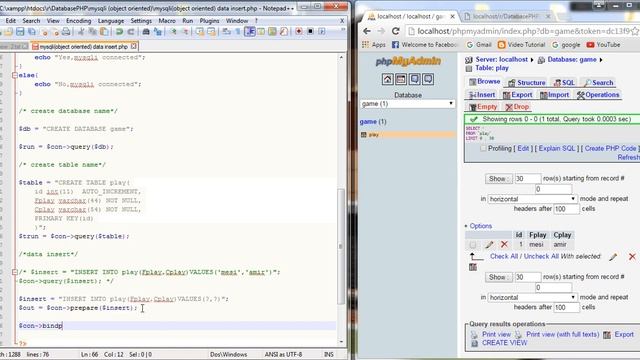Click the red Record Macro icon
This screenshot has height=360, width=640.
point(299,32)
